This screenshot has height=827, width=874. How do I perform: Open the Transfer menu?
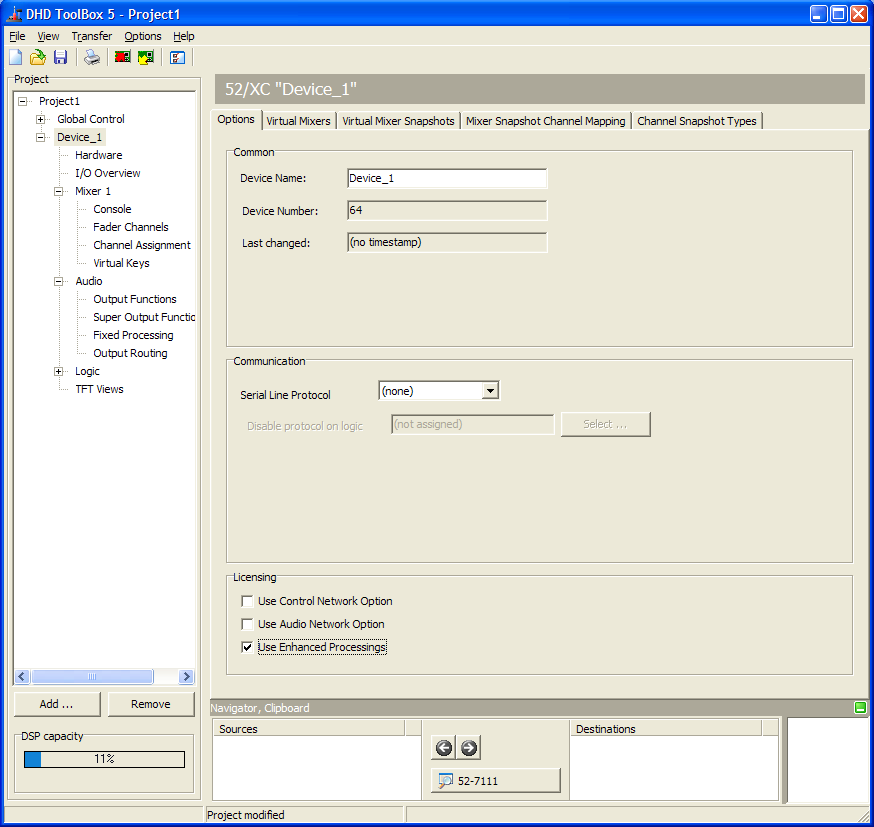[91, 36]
